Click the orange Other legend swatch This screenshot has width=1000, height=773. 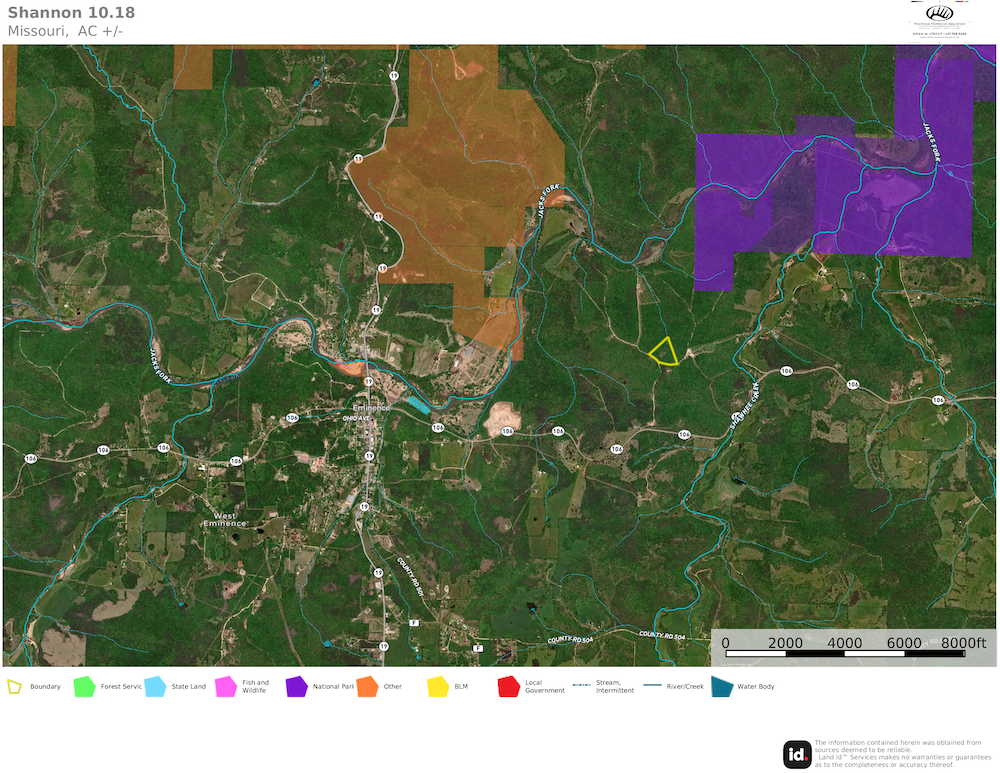(x=367, y=687)
